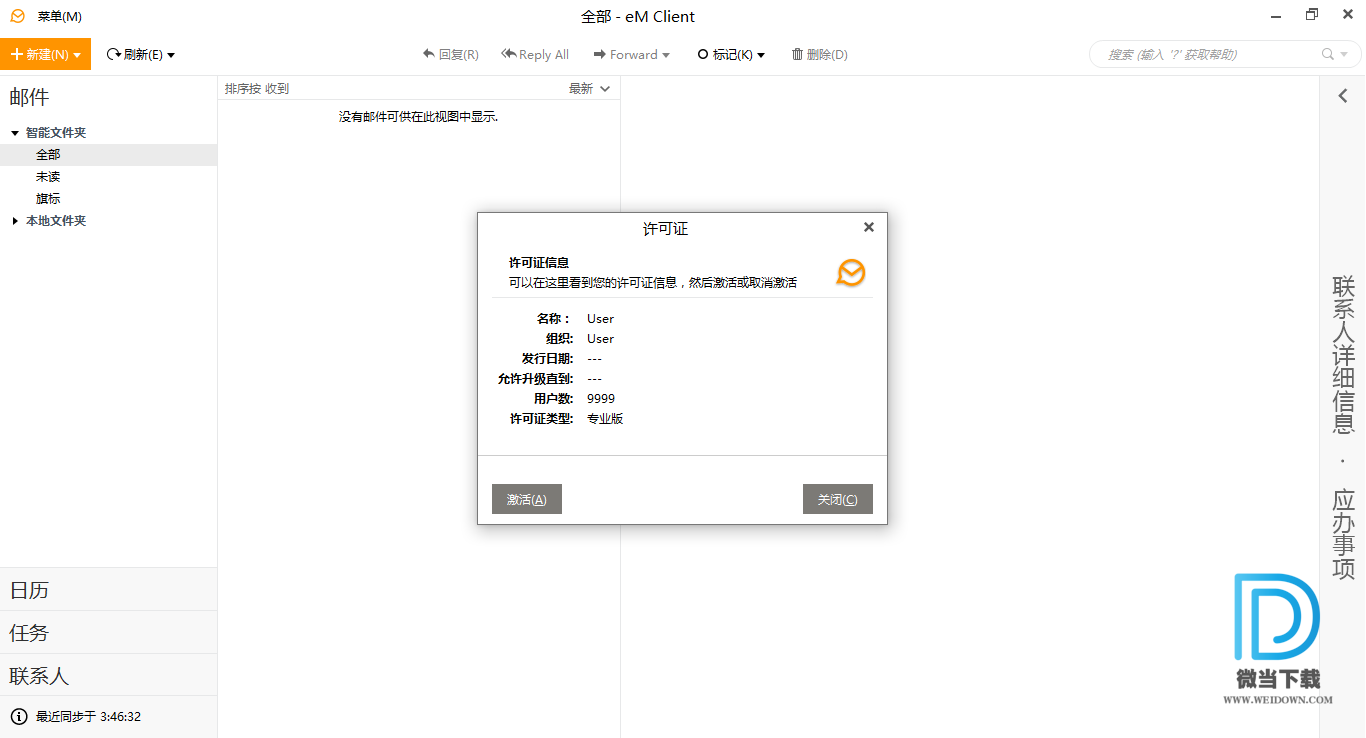The width and height of the screenshot is (1366, 738).
Task: Click the 名称 value User
Action: tap(600, 318)
